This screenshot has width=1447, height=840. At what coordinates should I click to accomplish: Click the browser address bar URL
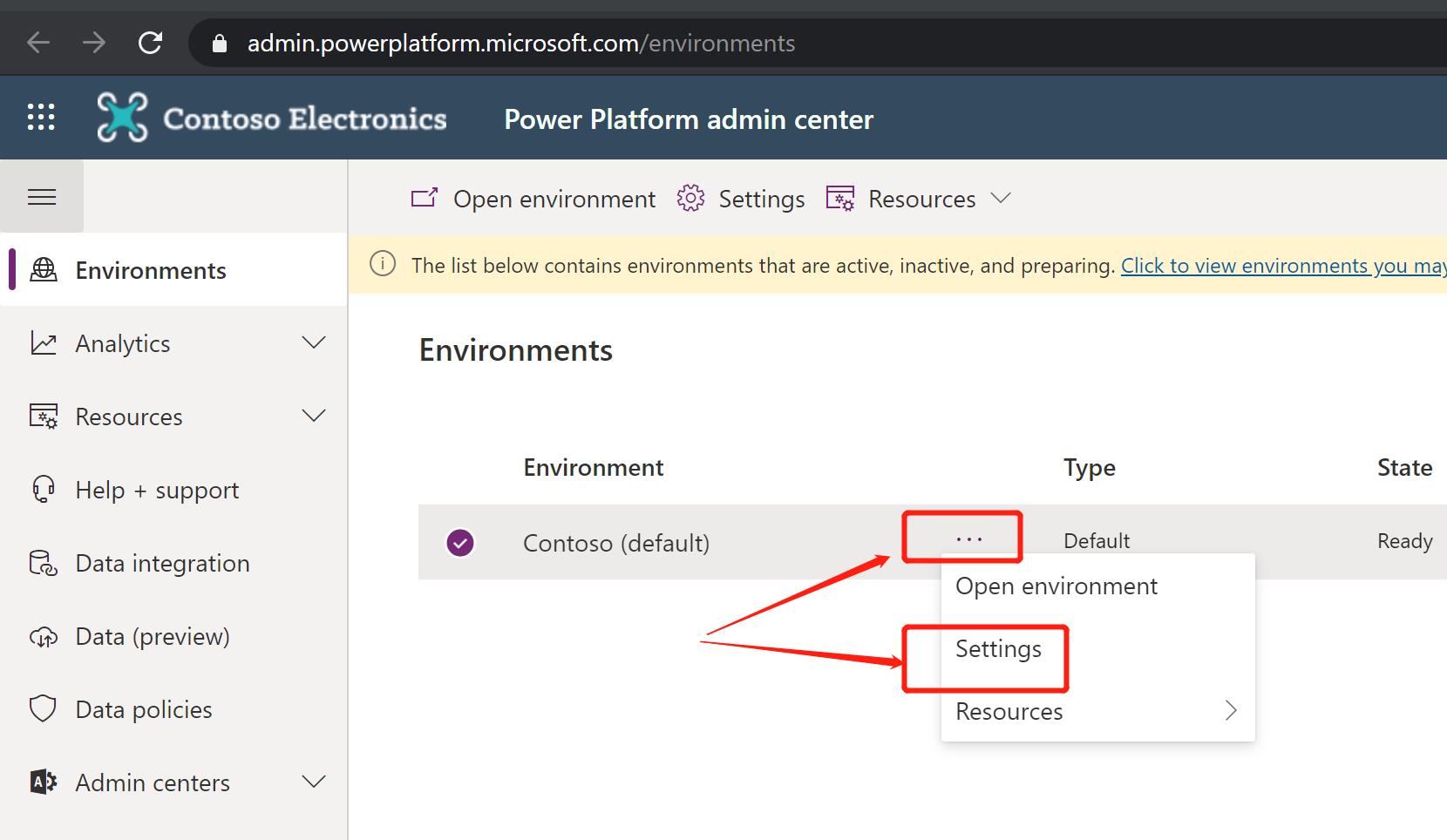tap(521, 44)
